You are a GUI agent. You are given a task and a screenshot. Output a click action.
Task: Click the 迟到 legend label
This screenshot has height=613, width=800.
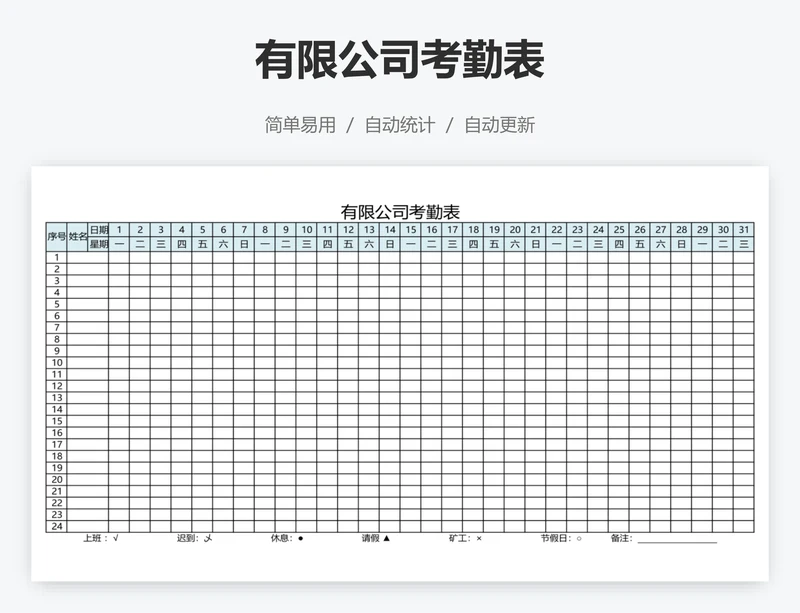(x=194, y=538)
